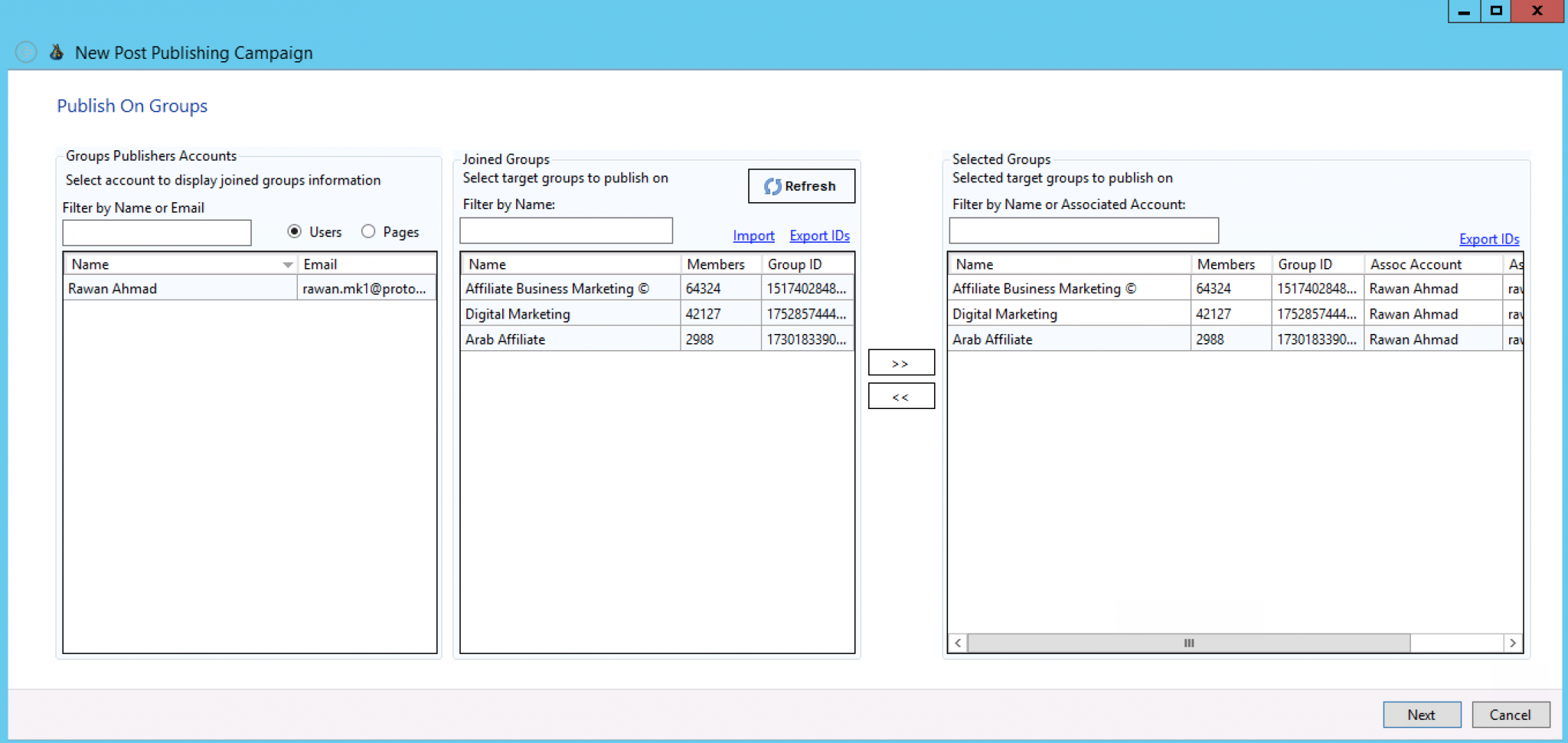Click the back arrow icon in title bar
1568x743 pixels.
(x=26, y=52)
